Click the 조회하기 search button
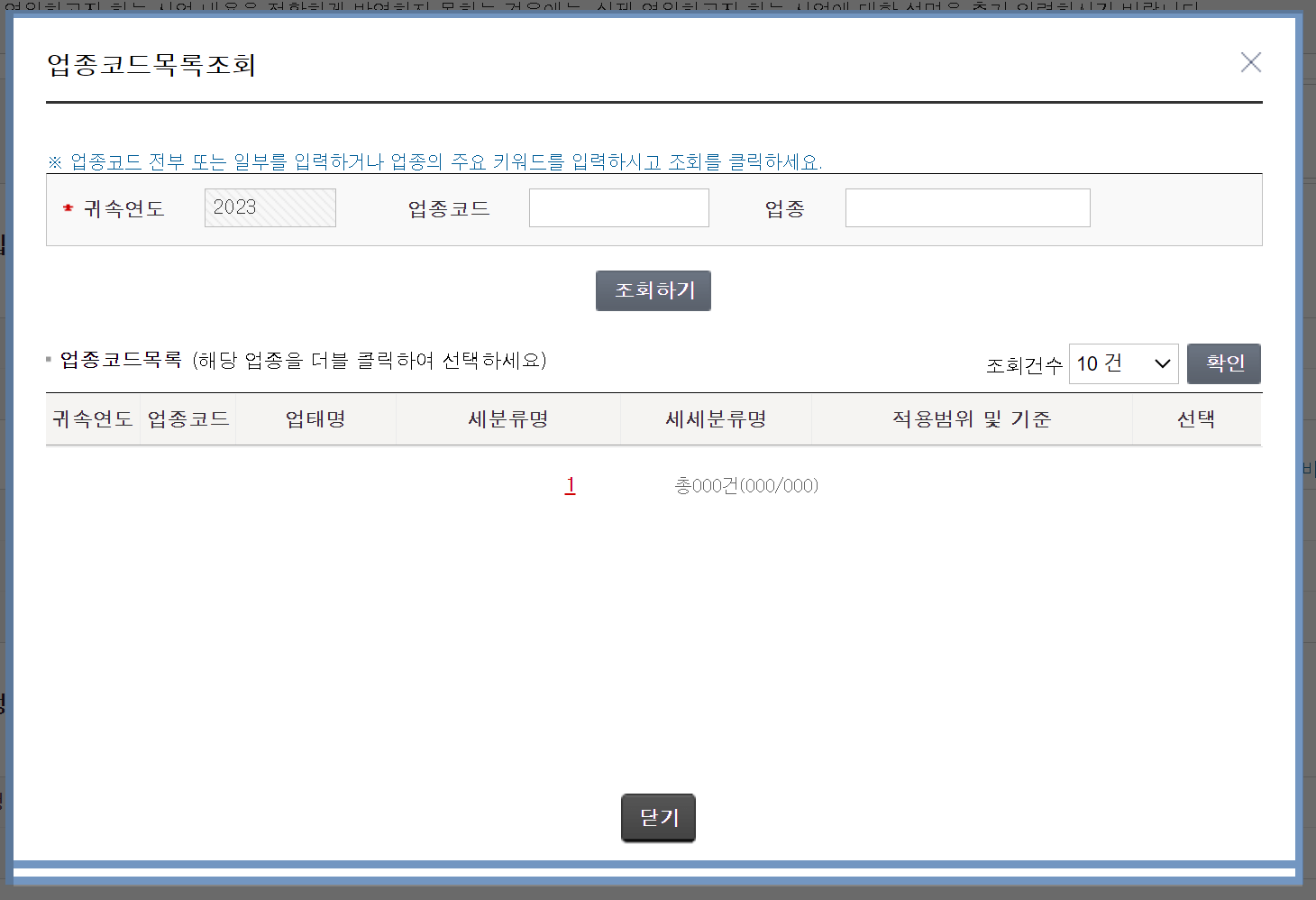 pos(653,290)
